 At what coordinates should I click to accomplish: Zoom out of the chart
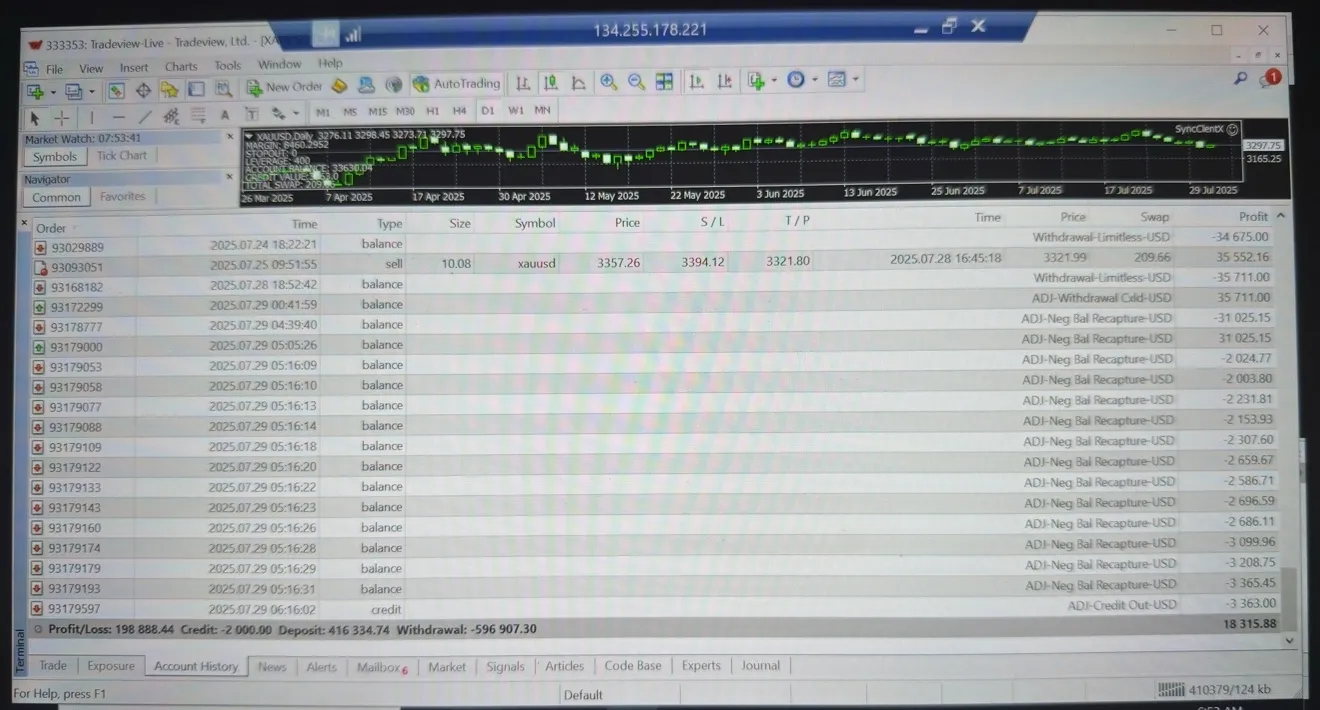[x=636, y=82]
